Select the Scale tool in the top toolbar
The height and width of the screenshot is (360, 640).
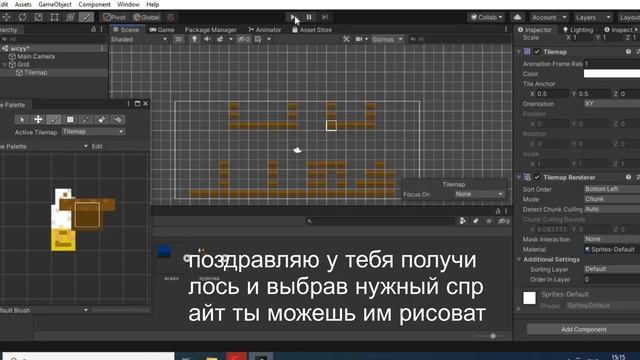point(38,17)
